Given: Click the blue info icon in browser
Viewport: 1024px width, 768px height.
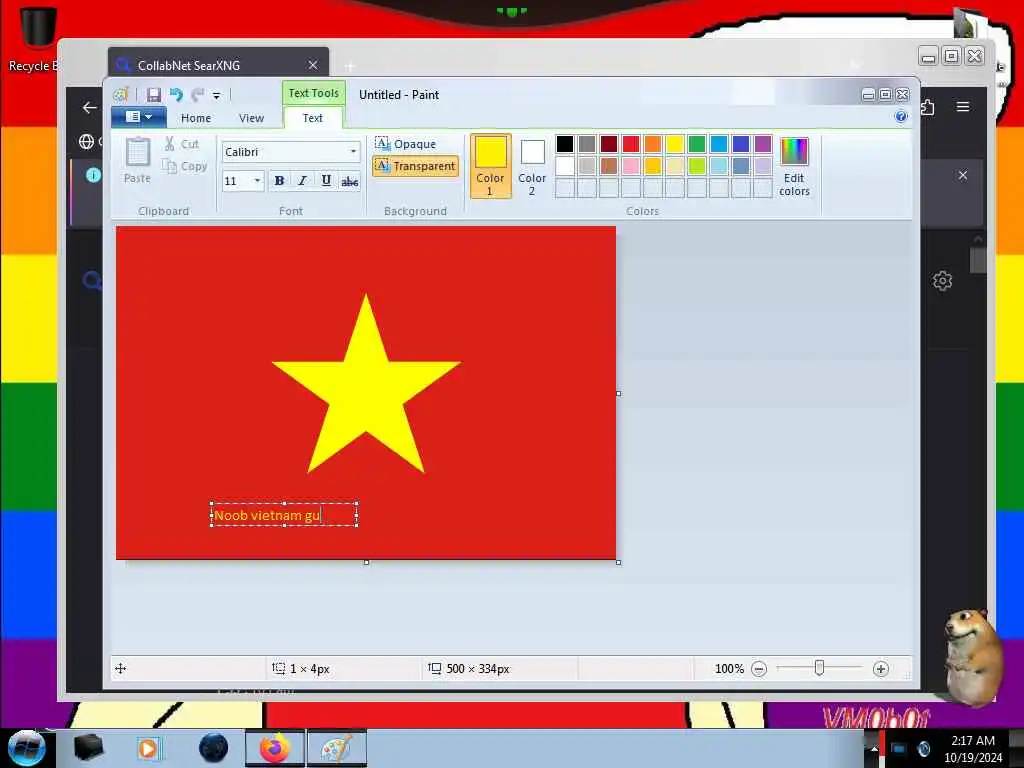Looking at the screenshot, I should [x=93, y=175].
